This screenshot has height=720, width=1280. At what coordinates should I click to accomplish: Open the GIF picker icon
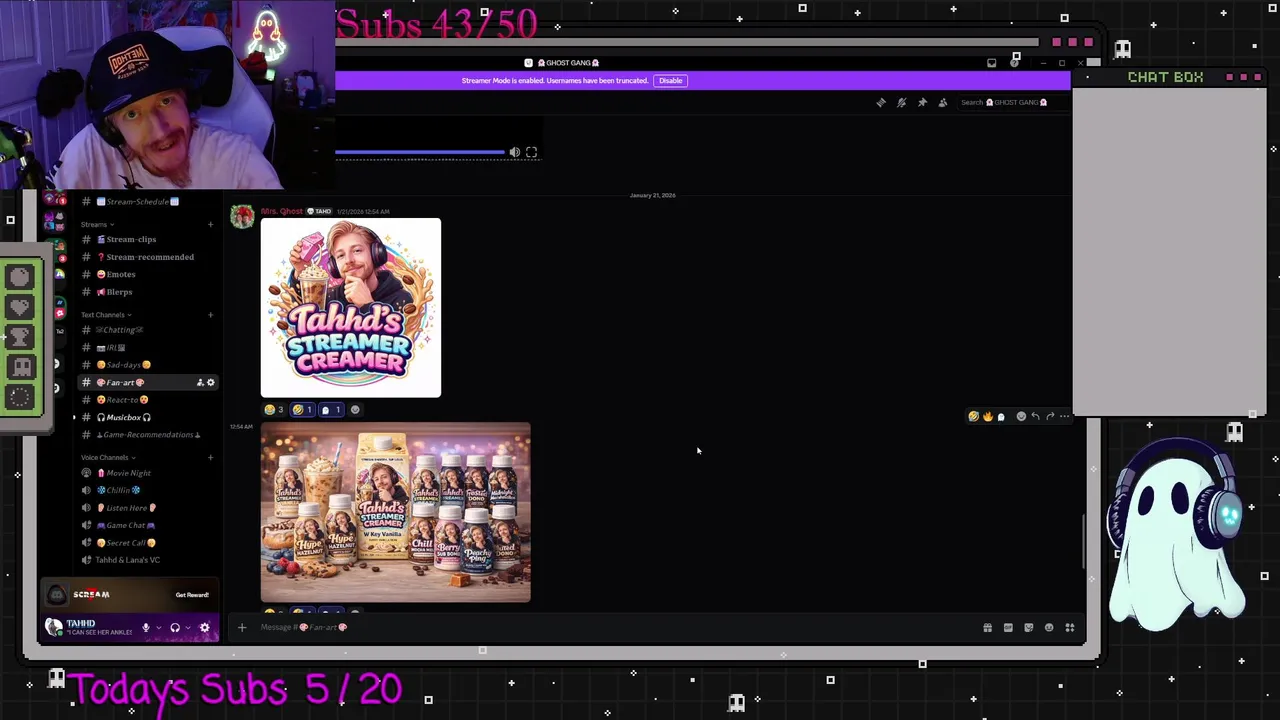tap(1008, 627)
